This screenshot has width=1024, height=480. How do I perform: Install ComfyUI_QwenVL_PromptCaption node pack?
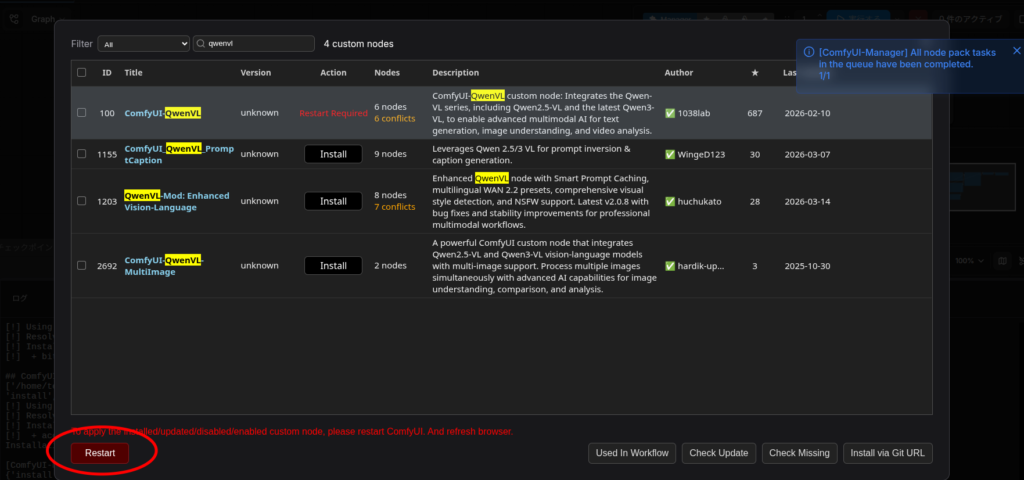(x=333, y=154)
